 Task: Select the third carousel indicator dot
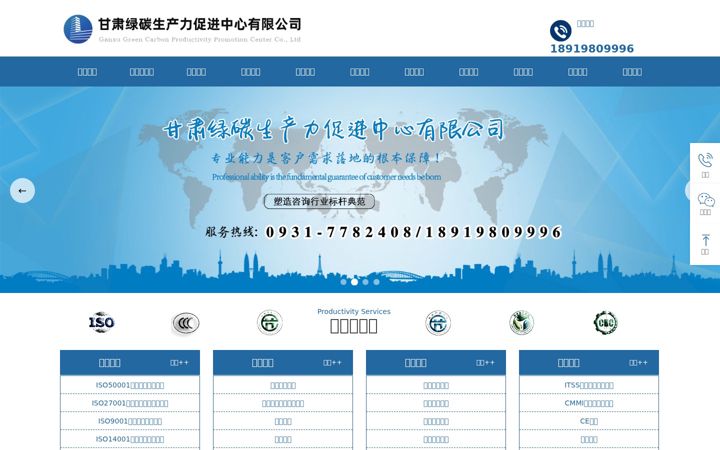click(366, 282)
